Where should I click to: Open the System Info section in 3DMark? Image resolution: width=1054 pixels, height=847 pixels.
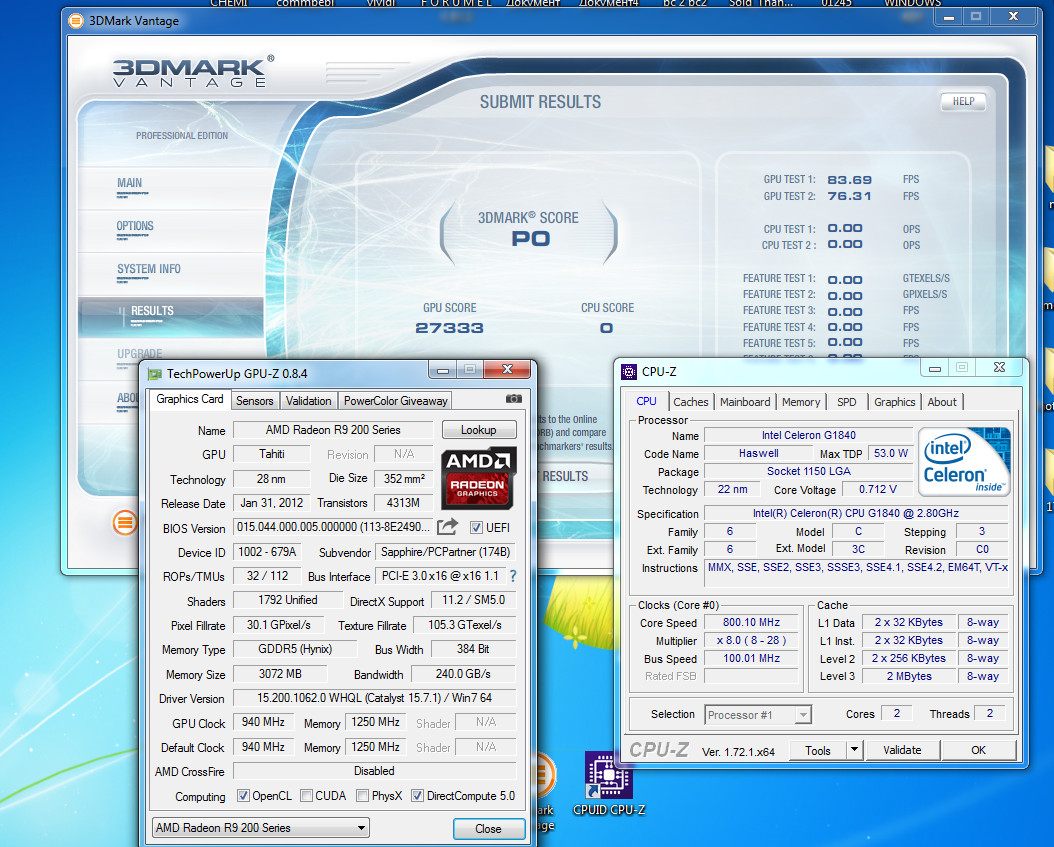tap(149, 269)
